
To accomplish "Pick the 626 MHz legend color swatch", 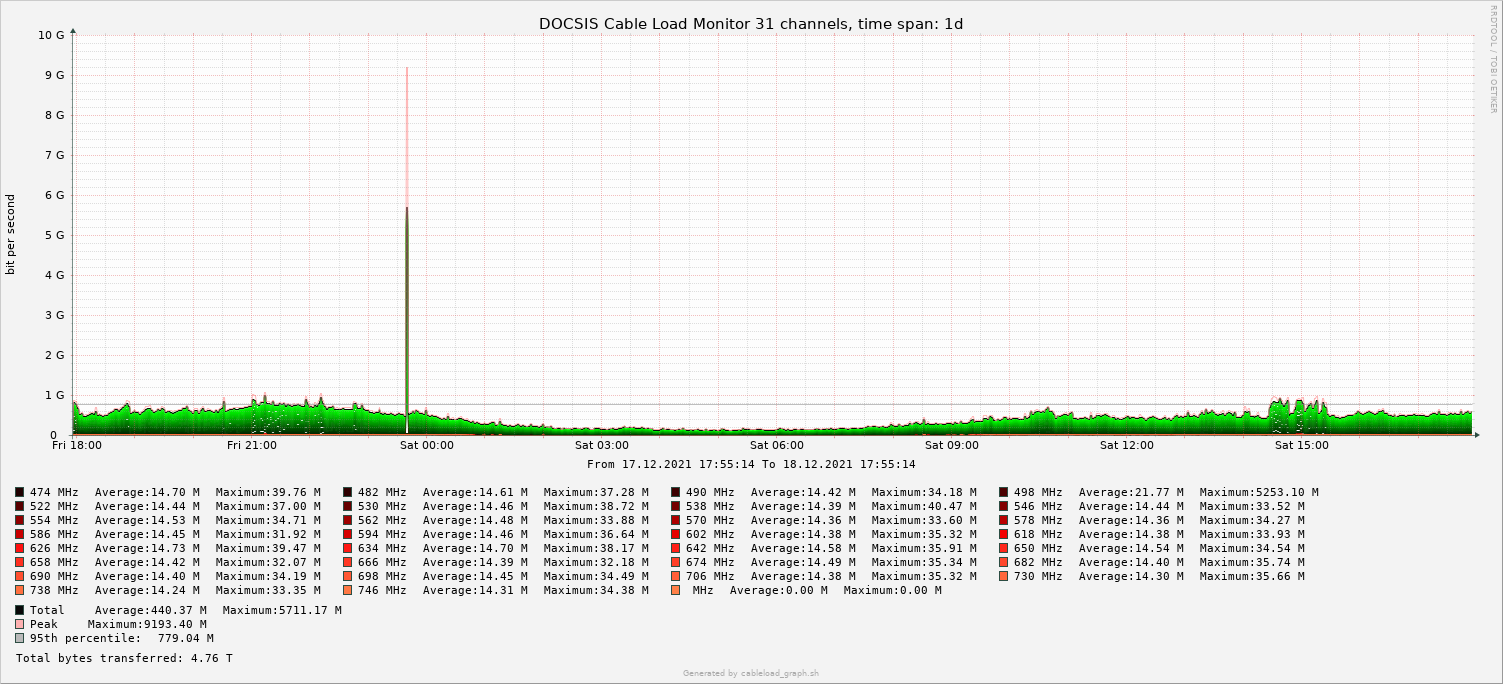I will (20, 548).
